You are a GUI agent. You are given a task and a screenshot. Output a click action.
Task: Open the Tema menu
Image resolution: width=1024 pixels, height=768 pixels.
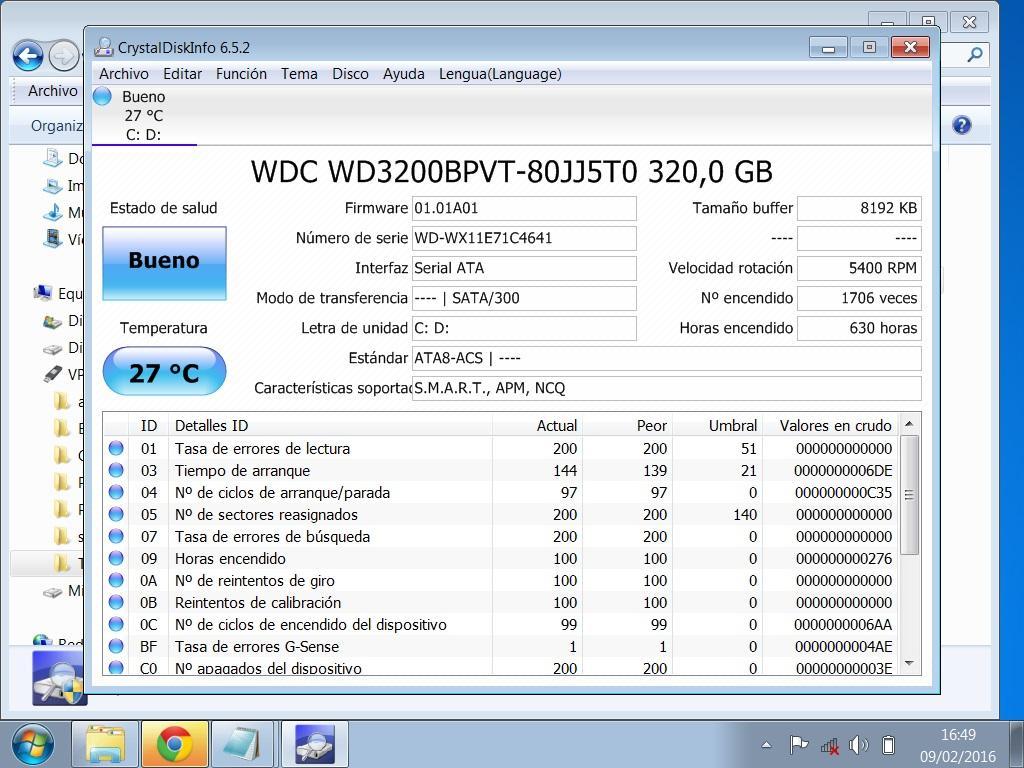click(x=299, y=74)
